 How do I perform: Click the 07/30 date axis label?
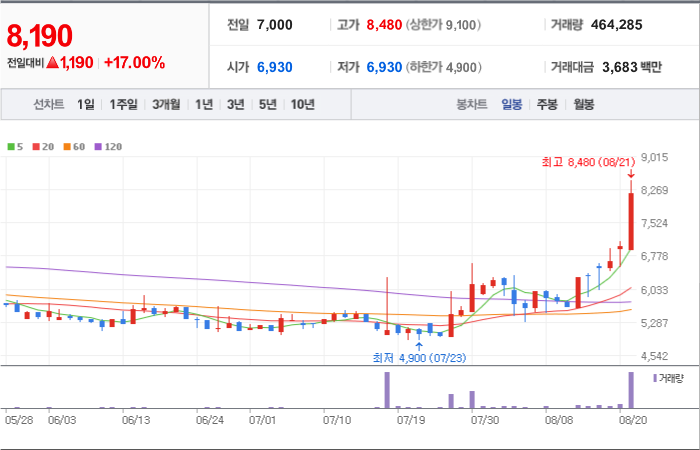click(485, 421)
